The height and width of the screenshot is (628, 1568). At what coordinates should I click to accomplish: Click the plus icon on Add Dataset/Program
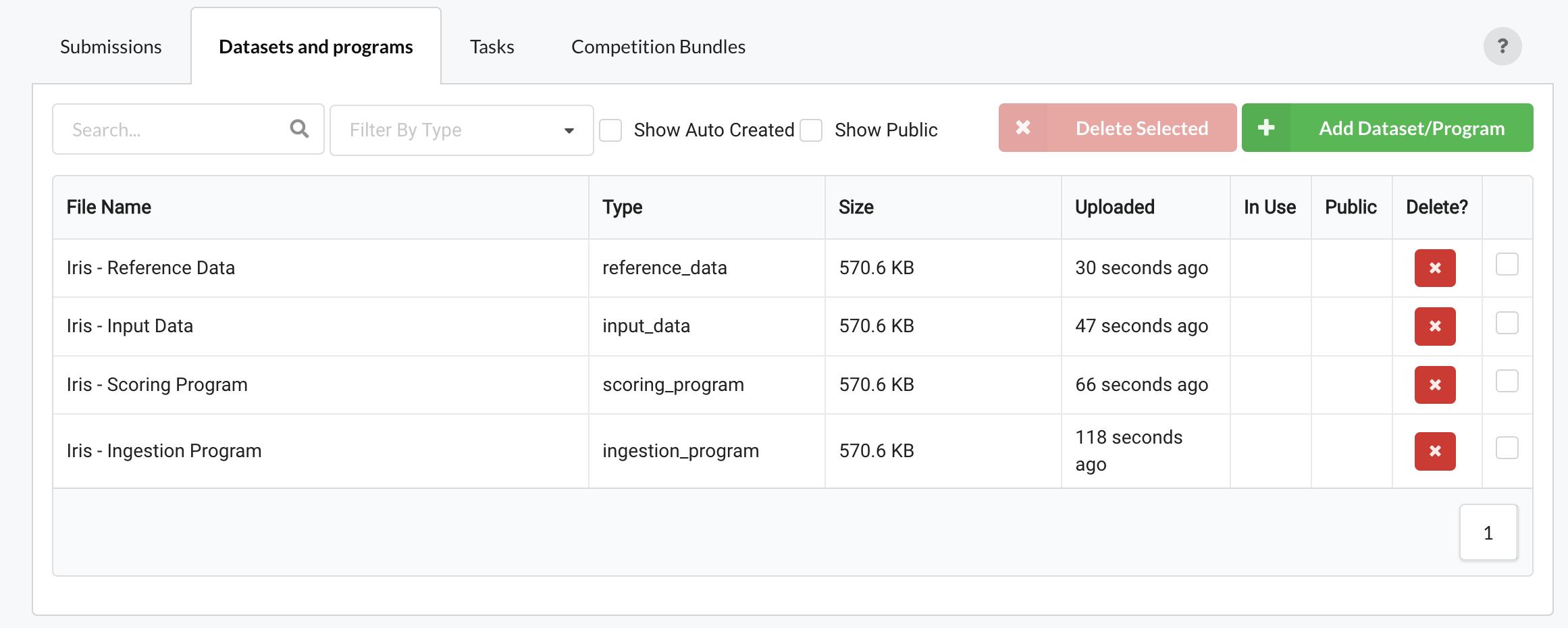click(1267, 128)
